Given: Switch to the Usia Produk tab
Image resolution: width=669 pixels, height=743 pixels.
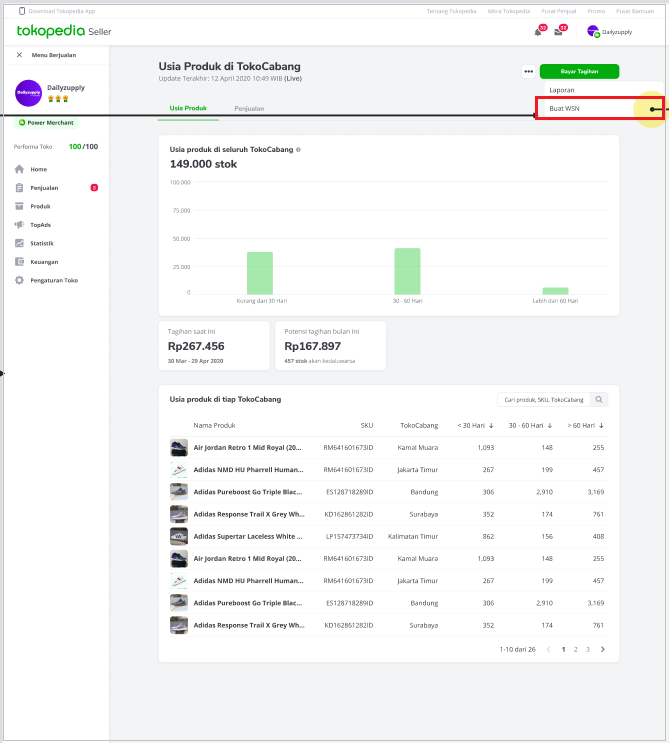Looking at the screenshot, I should coord(188,109).
